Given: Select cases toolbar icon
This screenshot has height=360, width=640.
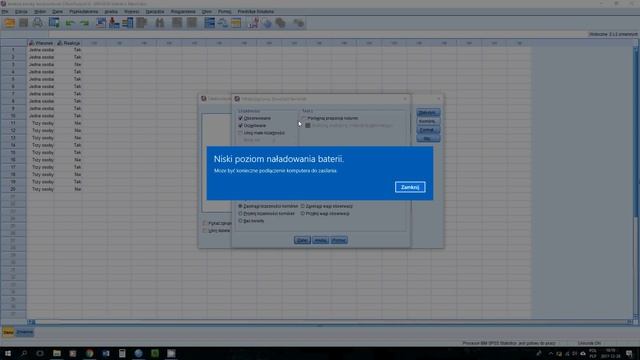Looking at the screenshot, I should (x=236, y=23).
